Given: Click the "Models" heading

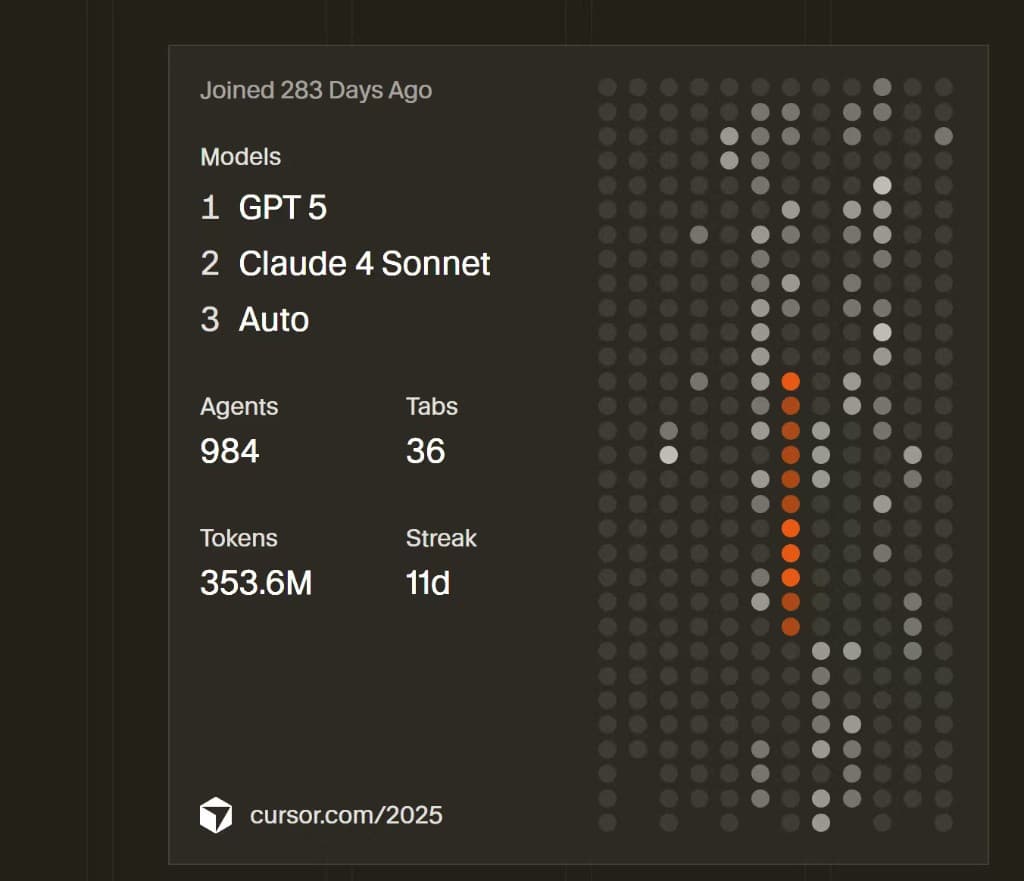Looking at the screenshot, I should (240, 157).
